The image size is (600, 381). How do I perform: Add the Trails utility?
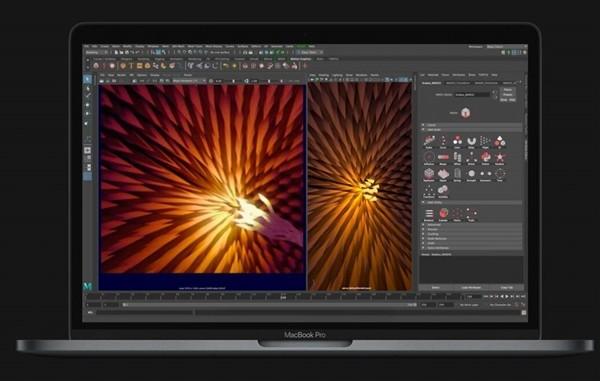(x=471, y=214)
